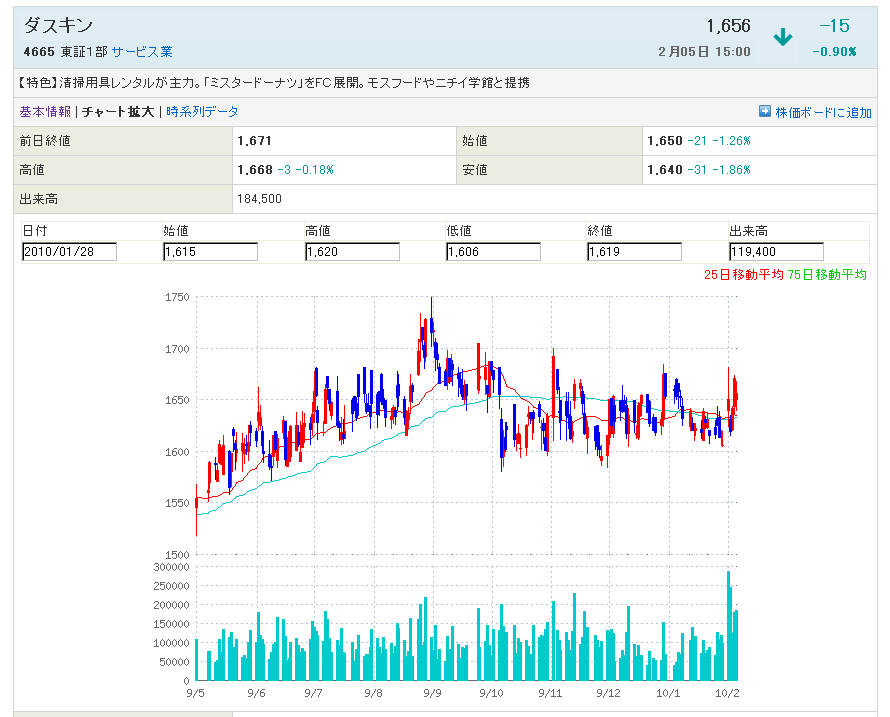This screenshot has height=717, width=890.
Task: Select the チャート拡大 tab
Action: (118, 112)
